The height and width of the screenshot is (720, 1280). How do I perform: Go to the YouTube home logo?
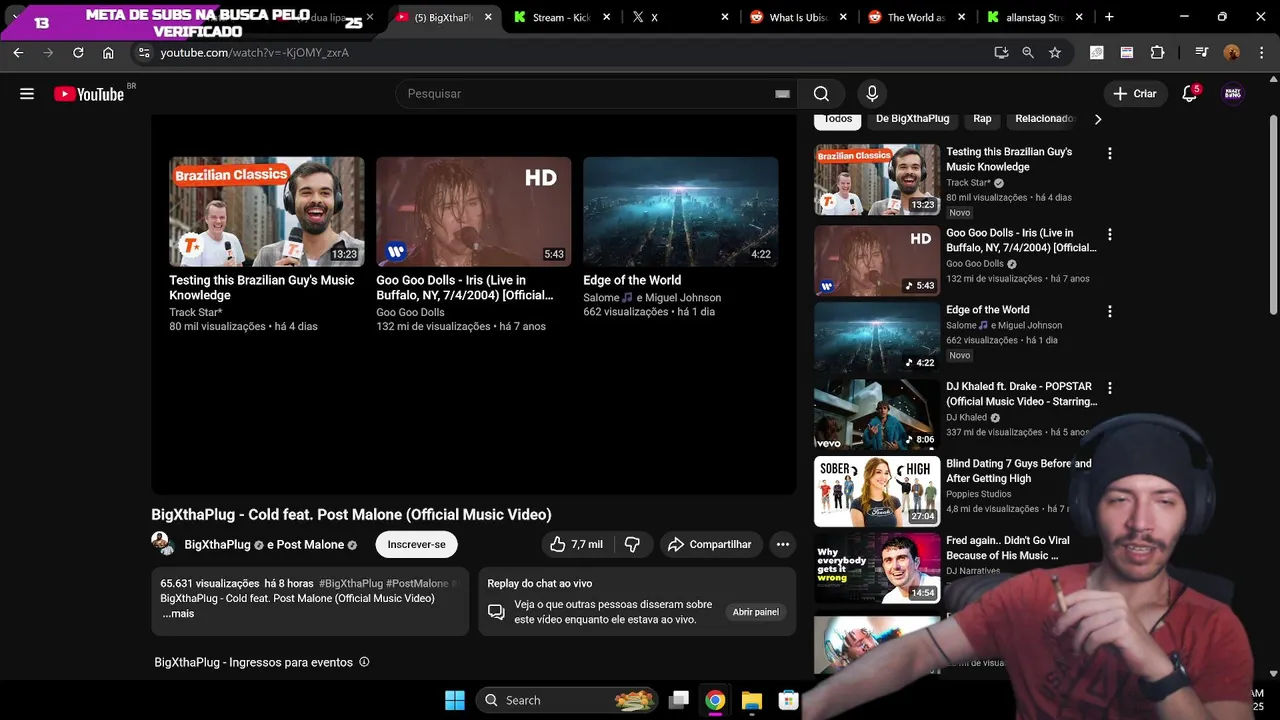89,94
